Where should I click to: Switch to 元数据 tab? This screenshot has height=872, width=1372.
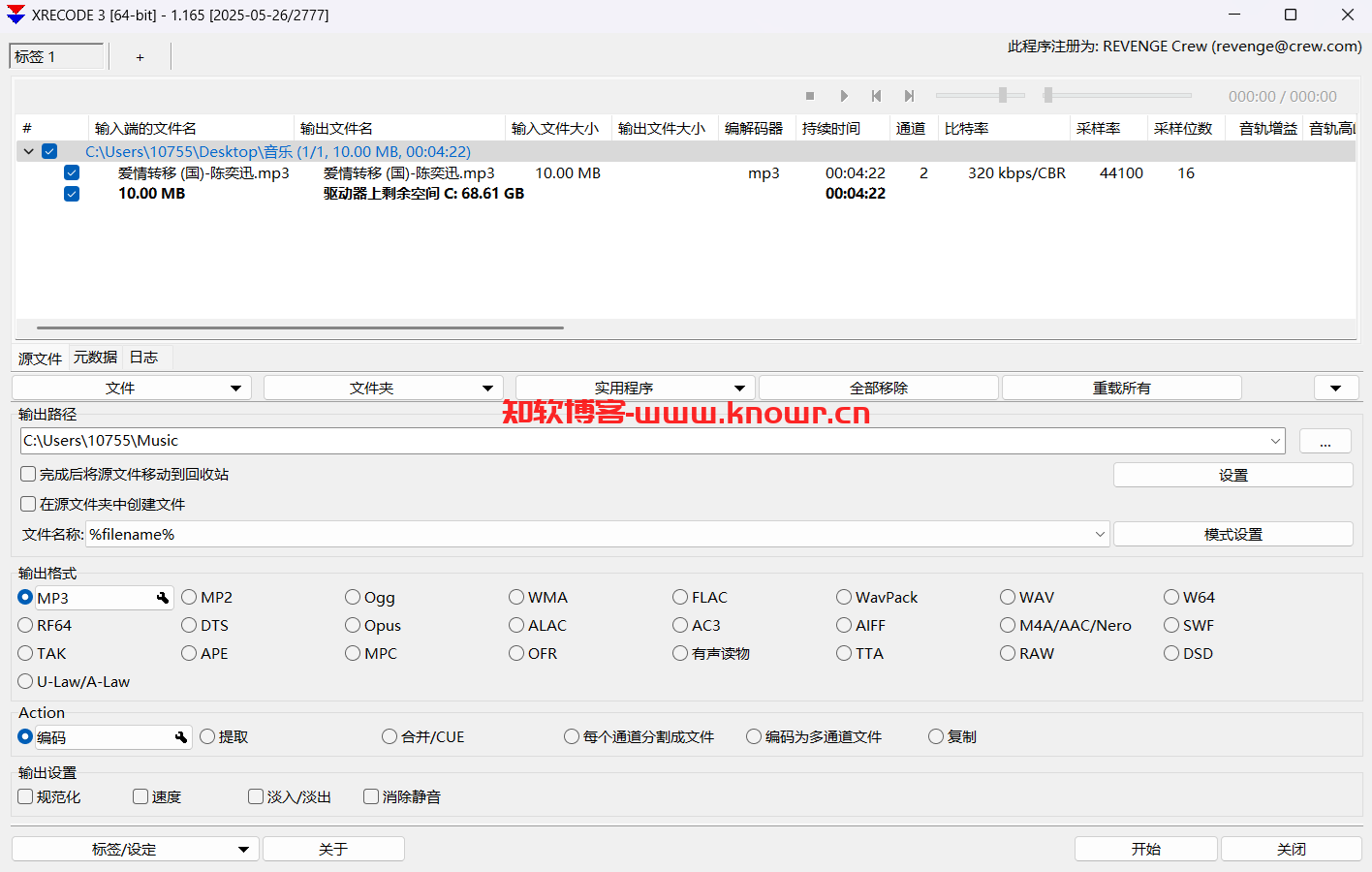click(x=95, y=358)
